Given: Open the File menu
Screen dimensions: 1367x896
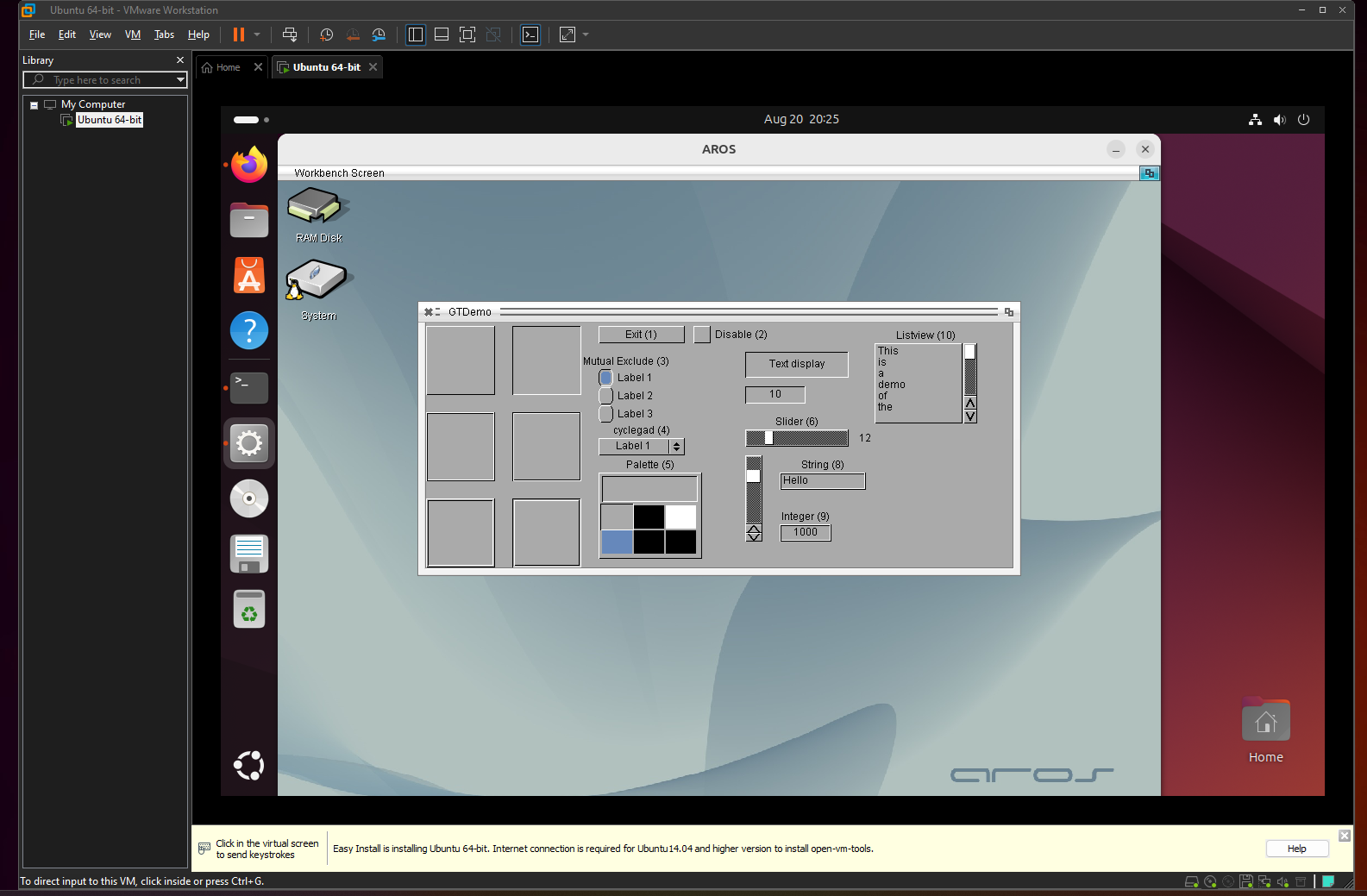Looking at the screenshot, I should [x=37, y=34].
